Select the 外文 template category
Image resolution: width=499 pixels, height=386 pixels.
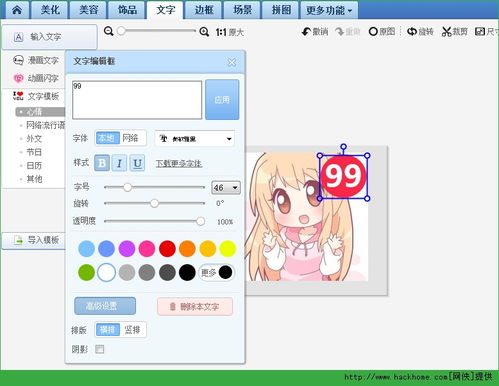point(34,139)
